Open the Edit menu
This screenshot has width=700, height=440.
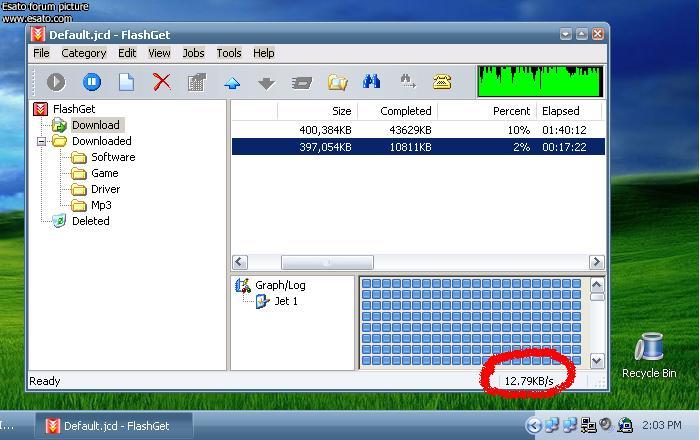pyautogui.click(x=127, y=53)
